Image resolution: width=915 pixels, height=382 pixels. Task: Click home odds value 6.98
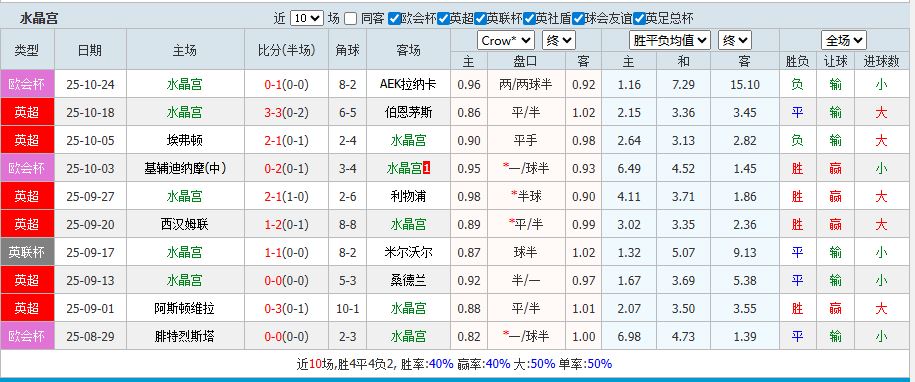[629, 337]
